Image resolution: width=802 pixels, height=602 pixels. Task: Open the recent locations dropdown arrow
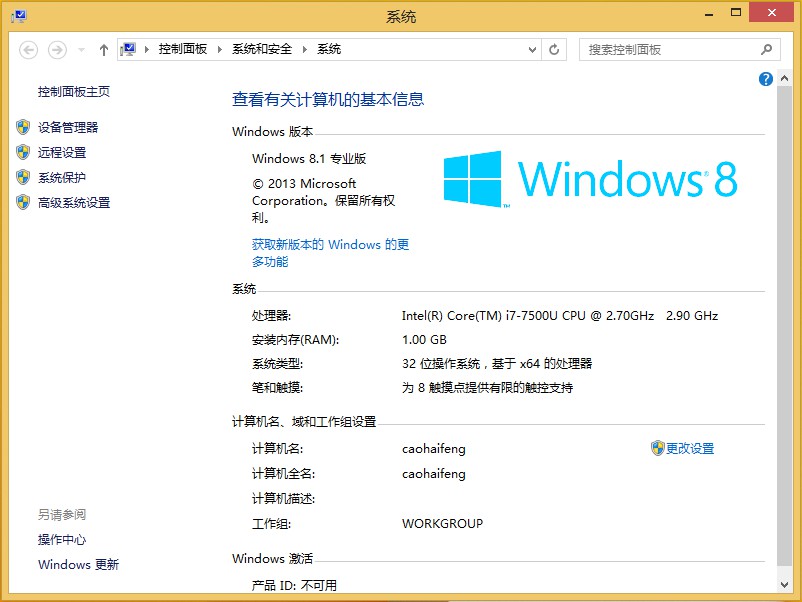(81, 50)
